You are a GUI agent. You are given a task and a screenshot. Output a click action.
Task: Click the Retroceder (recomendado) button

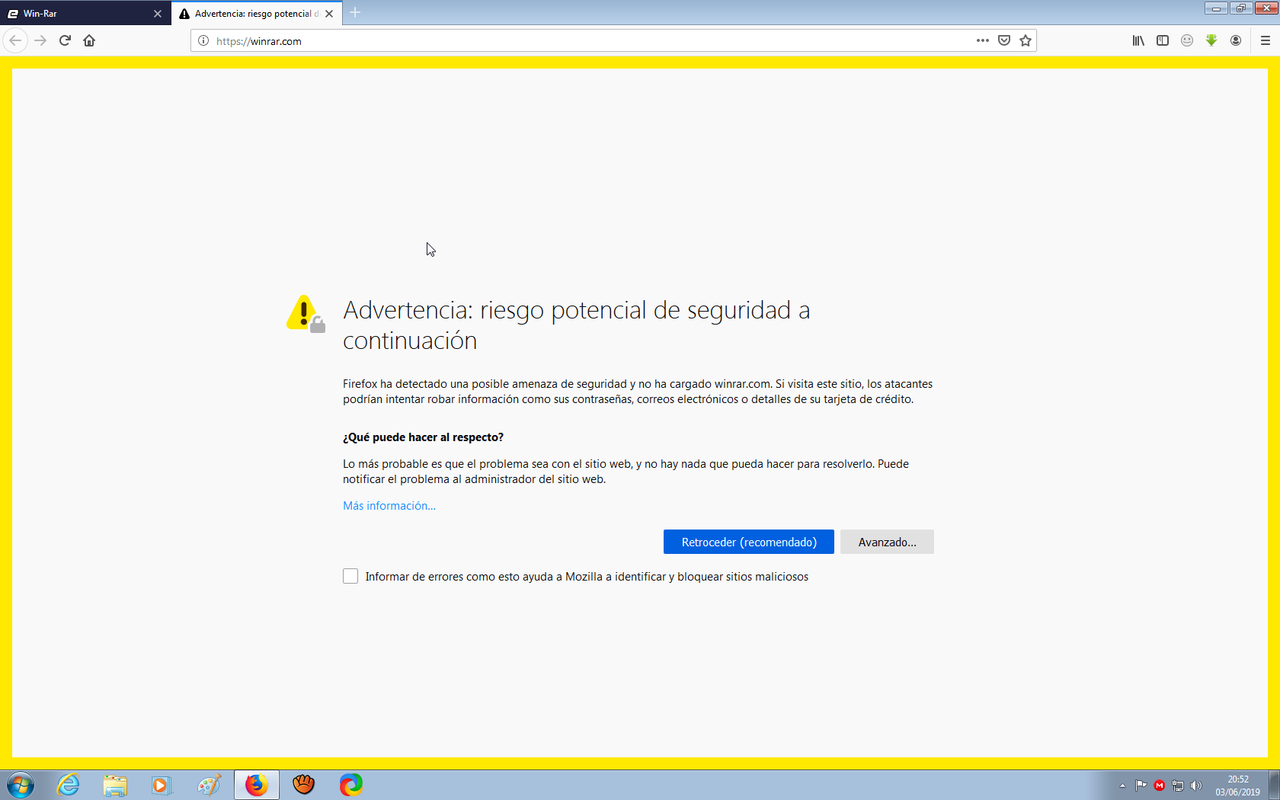[749, 542]
